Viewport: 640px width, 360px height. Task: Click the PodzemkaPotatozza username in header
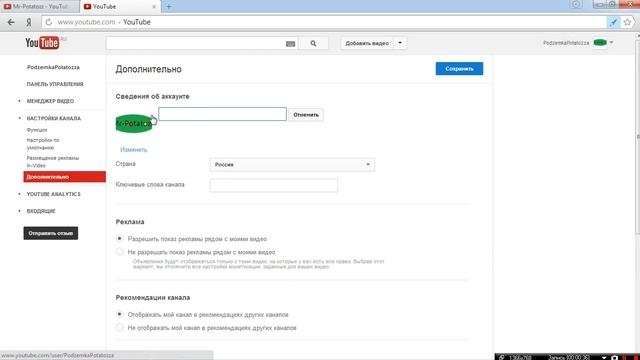(x=566, y=43)
